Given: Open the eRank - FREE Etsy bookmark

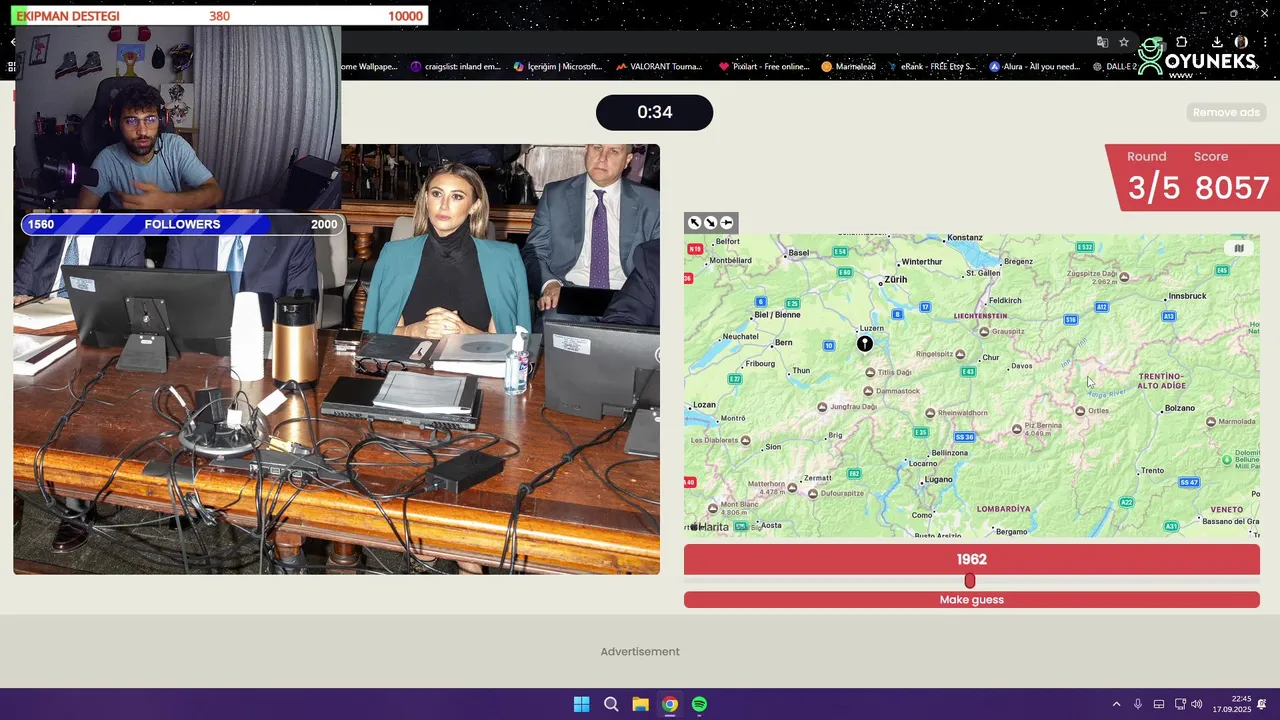Looking at the screenshot, I should pos(931,67).
